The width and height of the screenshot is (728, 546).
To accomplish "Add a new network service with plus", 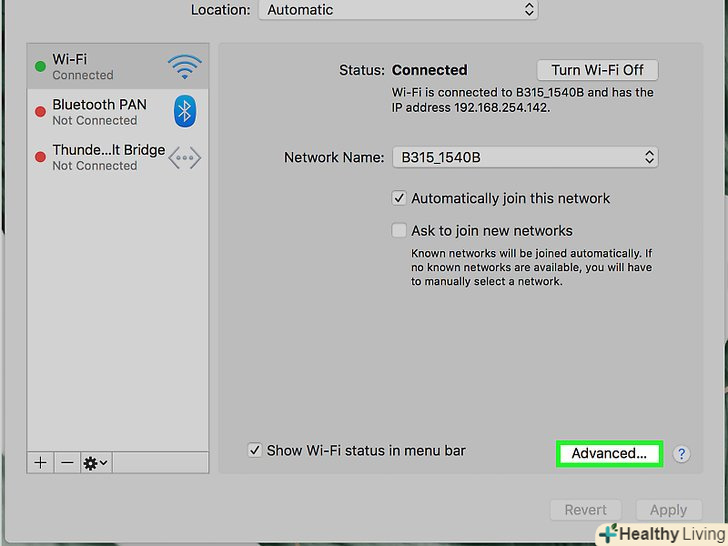I will 40,462.
